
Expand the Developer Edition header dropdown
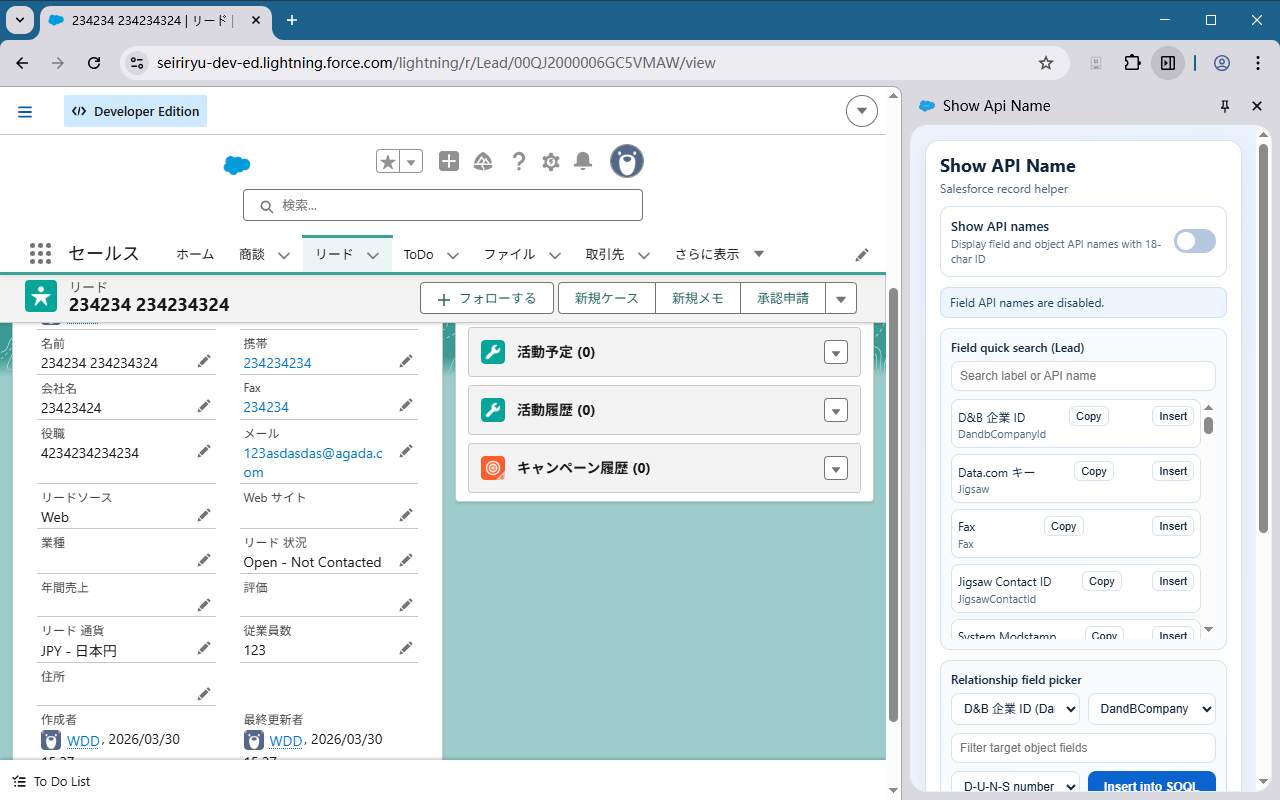862,111
